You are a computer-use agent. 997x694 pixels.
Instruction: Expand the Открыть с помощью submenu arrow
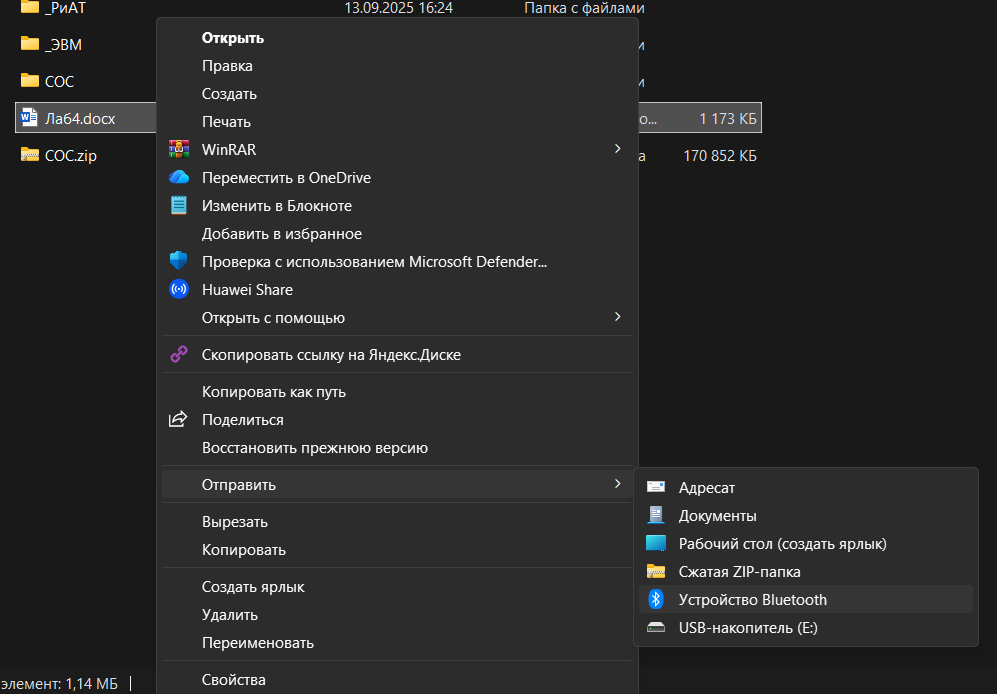click(x=617, y=317)
